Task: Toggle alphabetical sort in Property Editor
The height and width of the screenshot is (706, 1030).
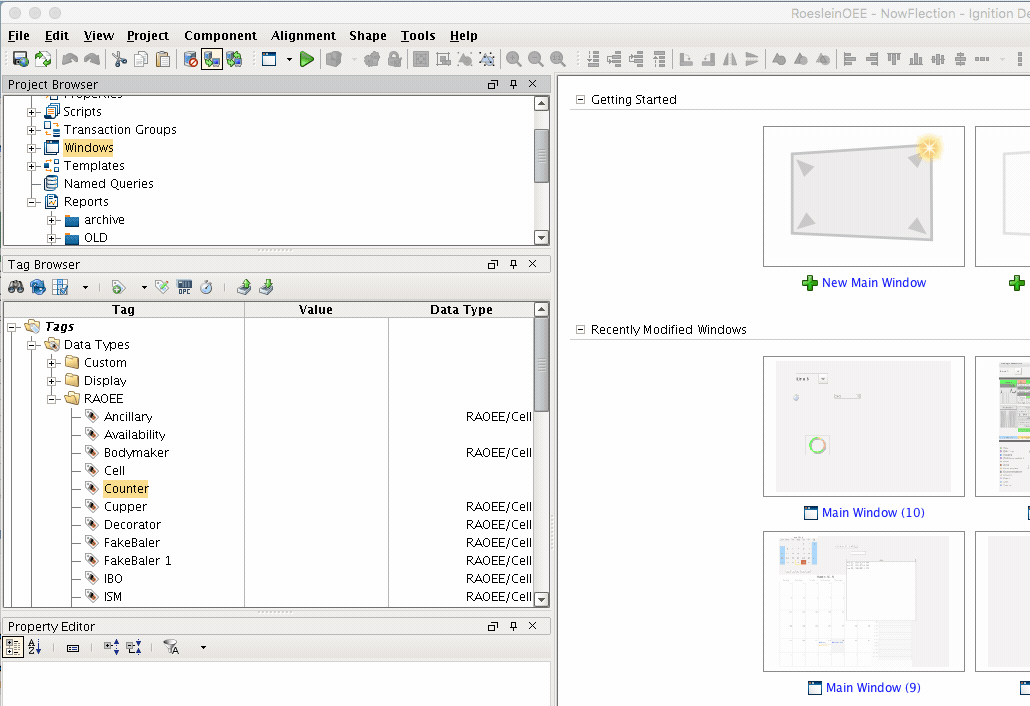Action: [35, 648]
